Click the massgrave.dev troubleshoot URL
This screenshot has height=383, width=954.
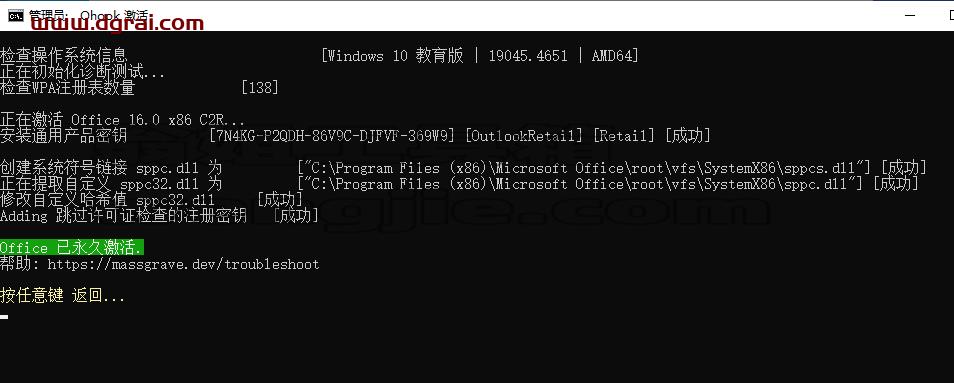pos(183,264)
